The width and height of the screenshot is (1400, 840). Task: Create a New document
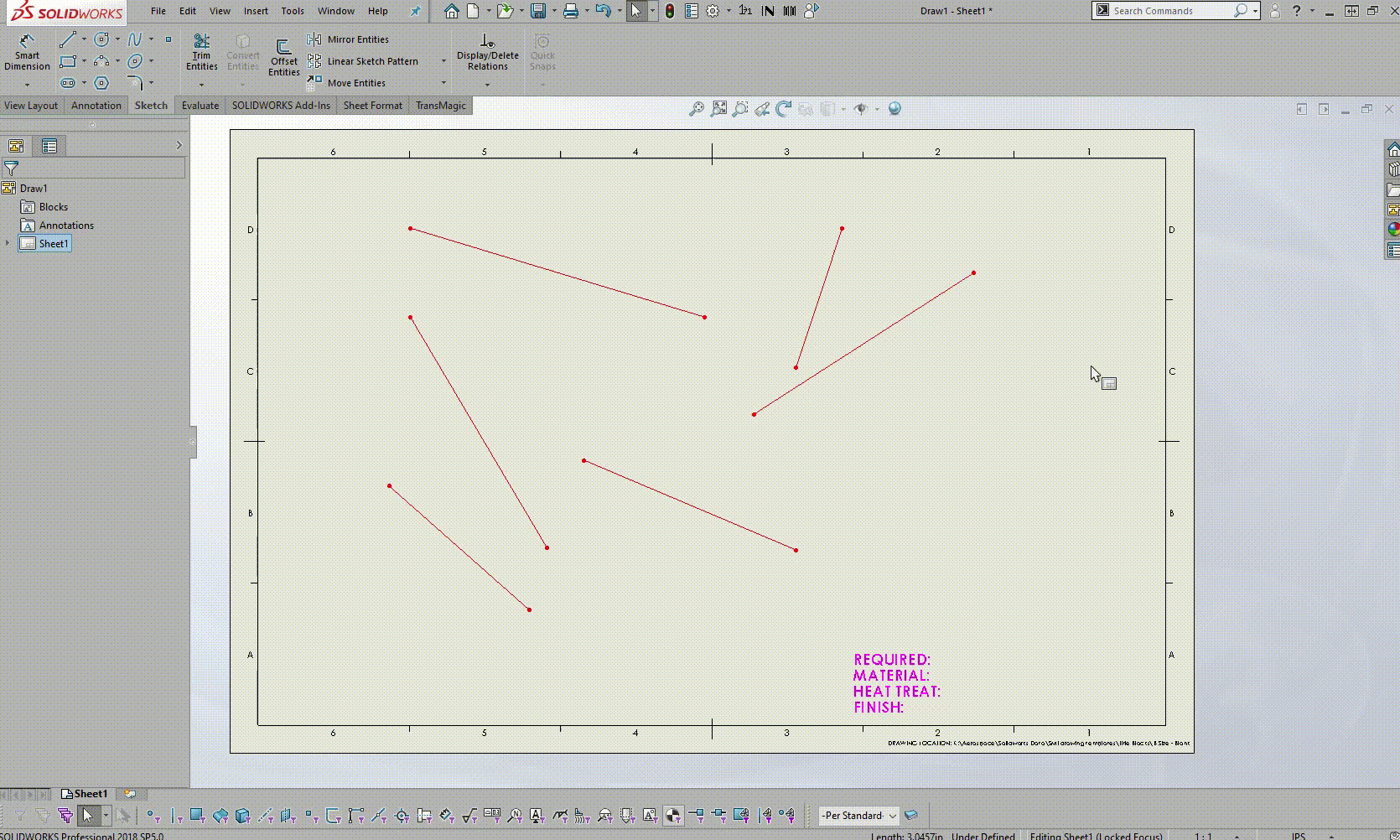473,11
